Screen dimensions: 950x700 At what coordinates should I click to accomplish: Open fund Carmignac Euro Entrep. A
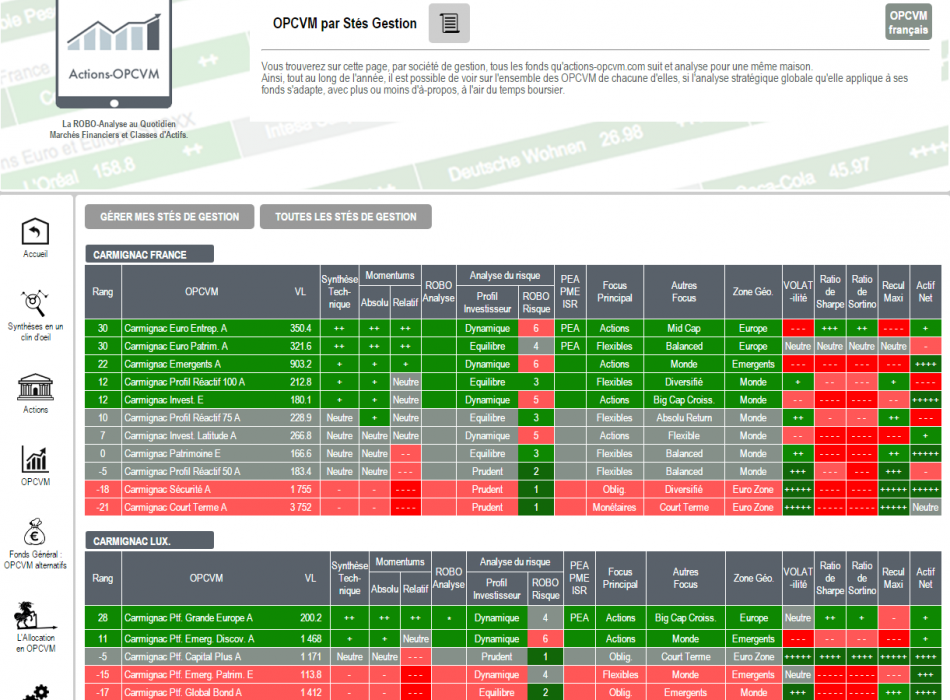click(x=176, y=328)
